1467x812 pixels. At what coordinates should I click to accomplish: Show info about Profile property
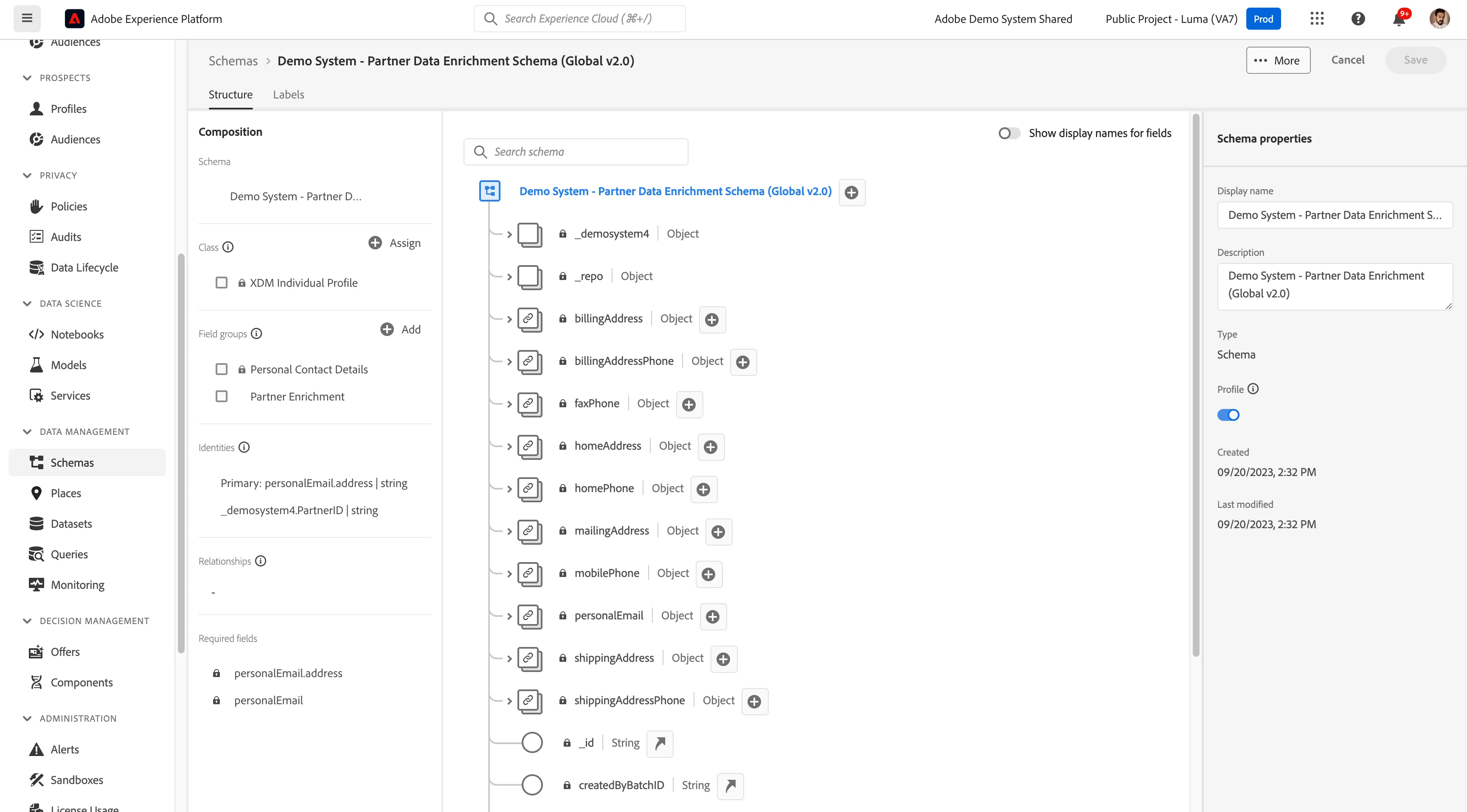click(x=1253, y=389)
